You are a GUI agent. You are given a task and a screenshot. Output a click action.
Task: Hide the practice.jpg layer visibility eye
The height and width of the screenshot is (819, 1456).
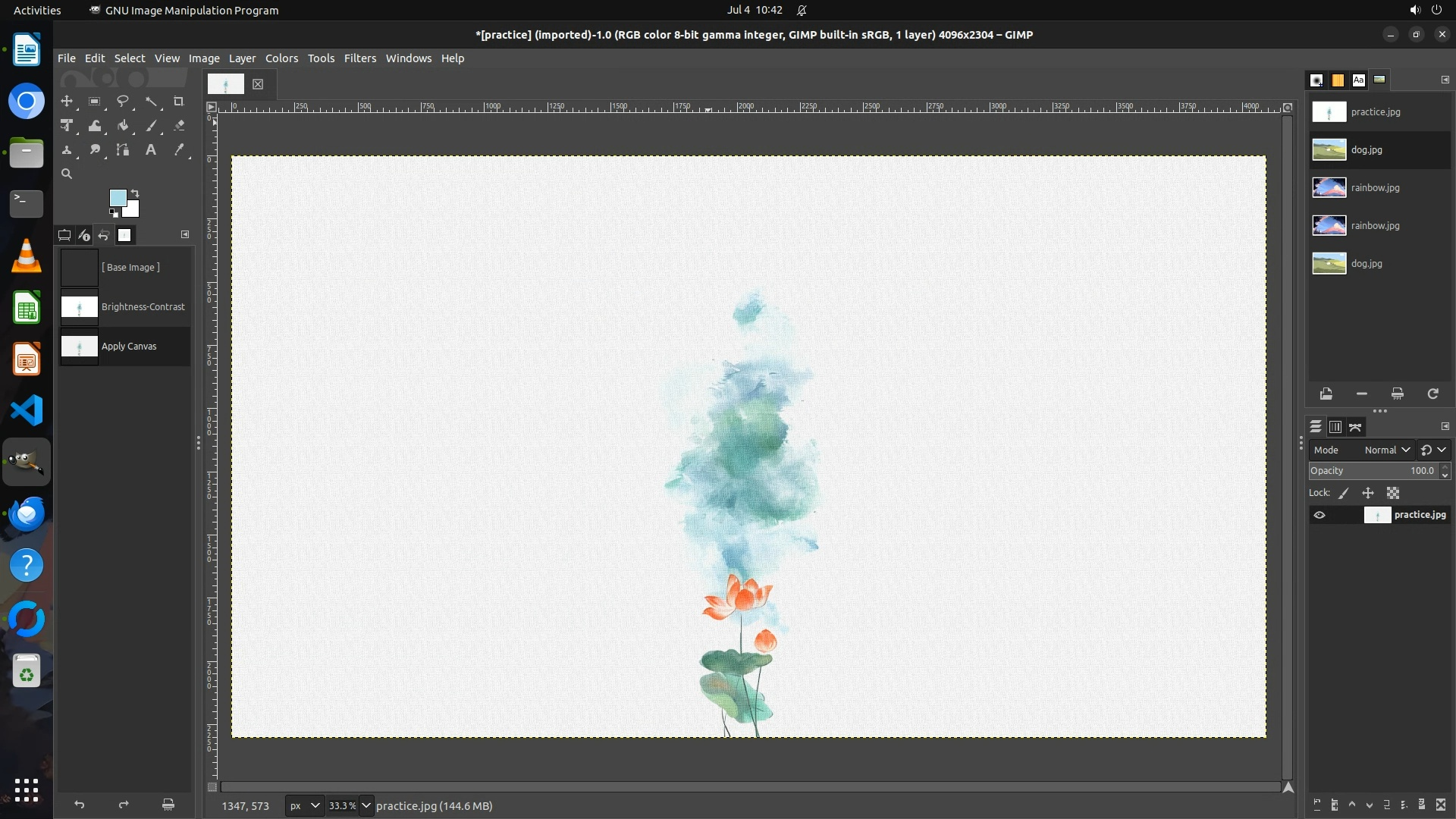[1319, 515]
